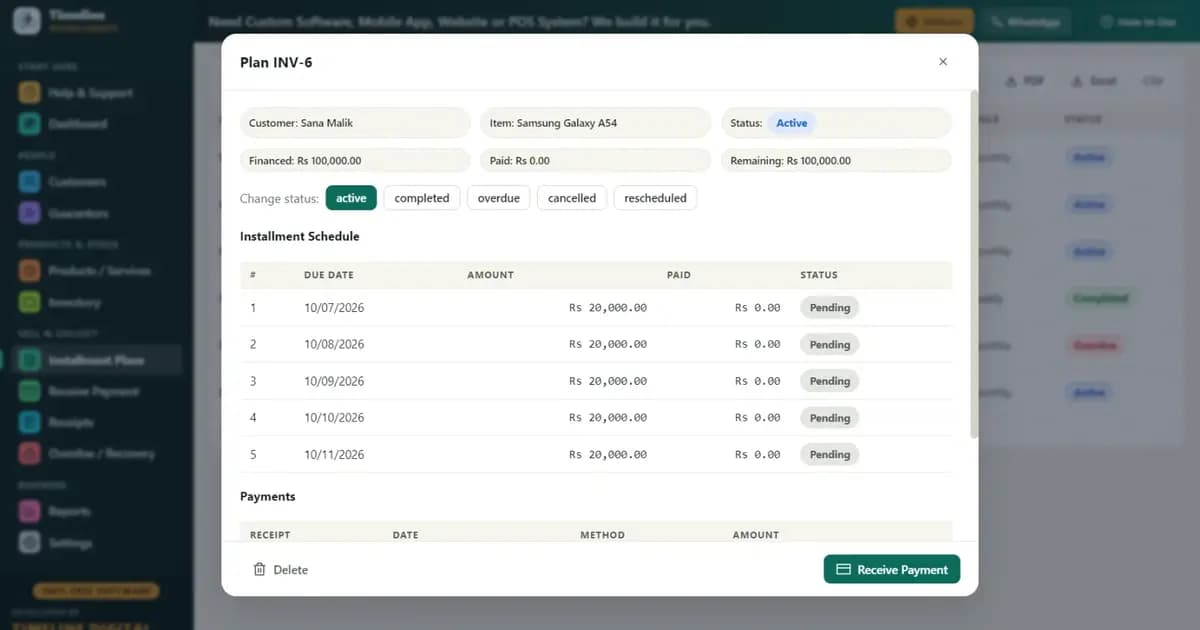Select due date 10/08/2026

click(x=334, y=344)
